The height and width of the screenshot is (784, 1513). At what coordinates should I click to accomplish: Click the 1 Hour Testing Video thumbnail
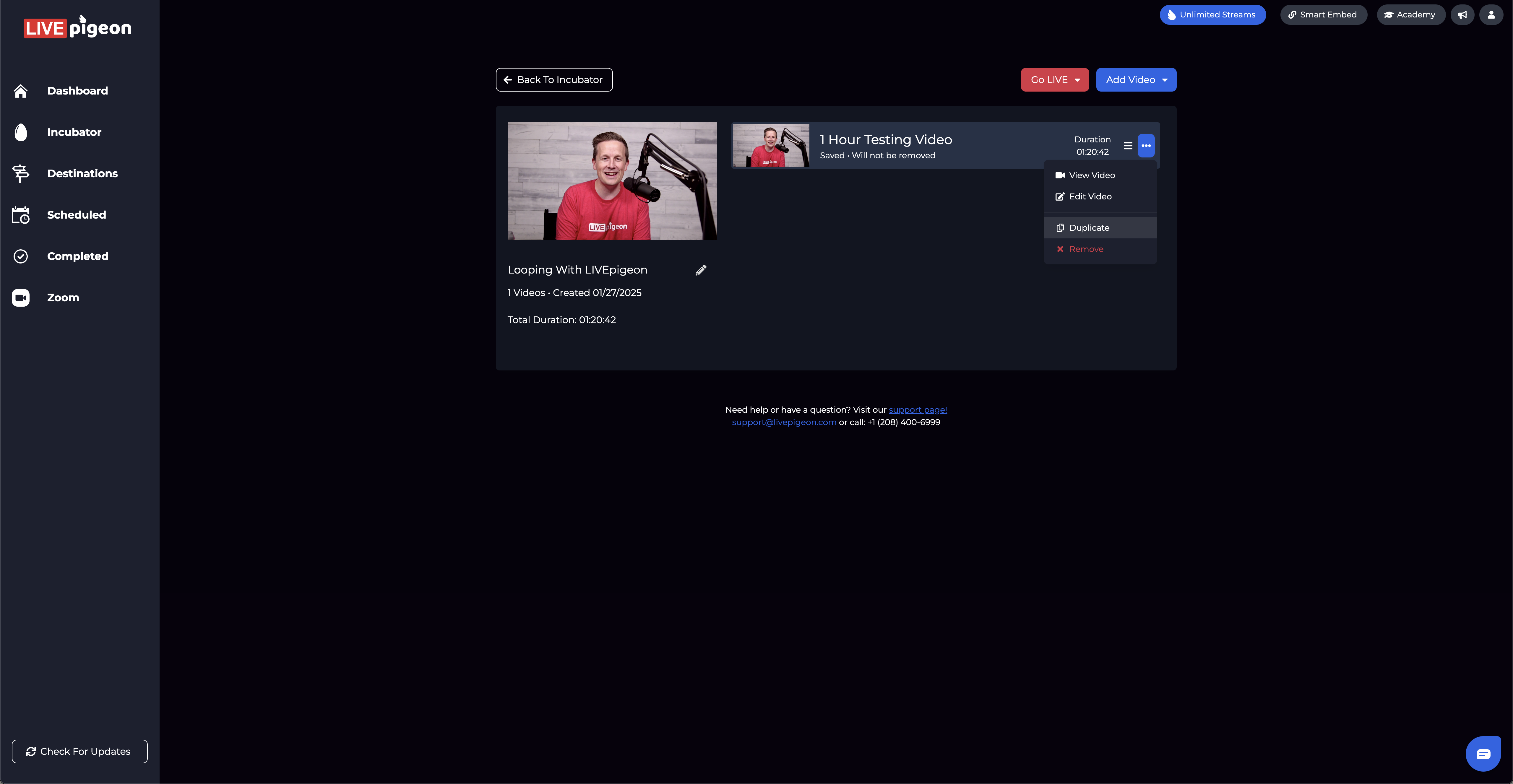(771, 146)
